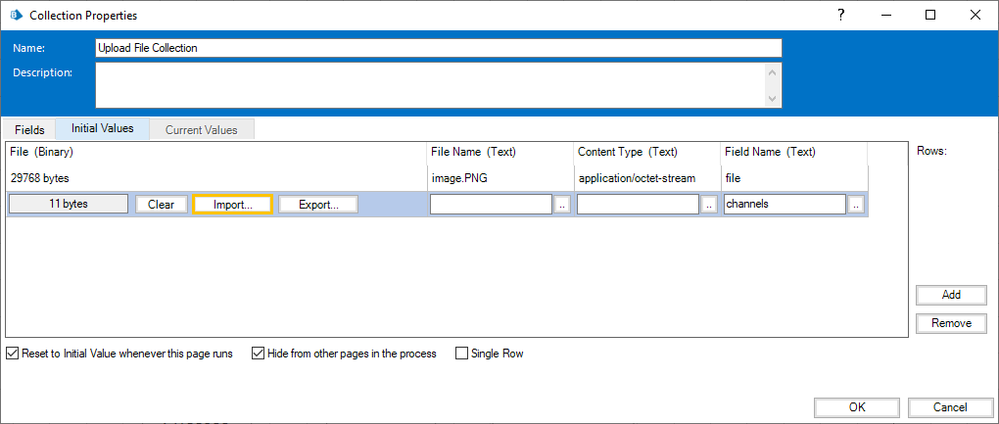The width and height of the screenshot is (999, 424).
Task: Select the application/octet-stream cell
Action: click(647, 179)
